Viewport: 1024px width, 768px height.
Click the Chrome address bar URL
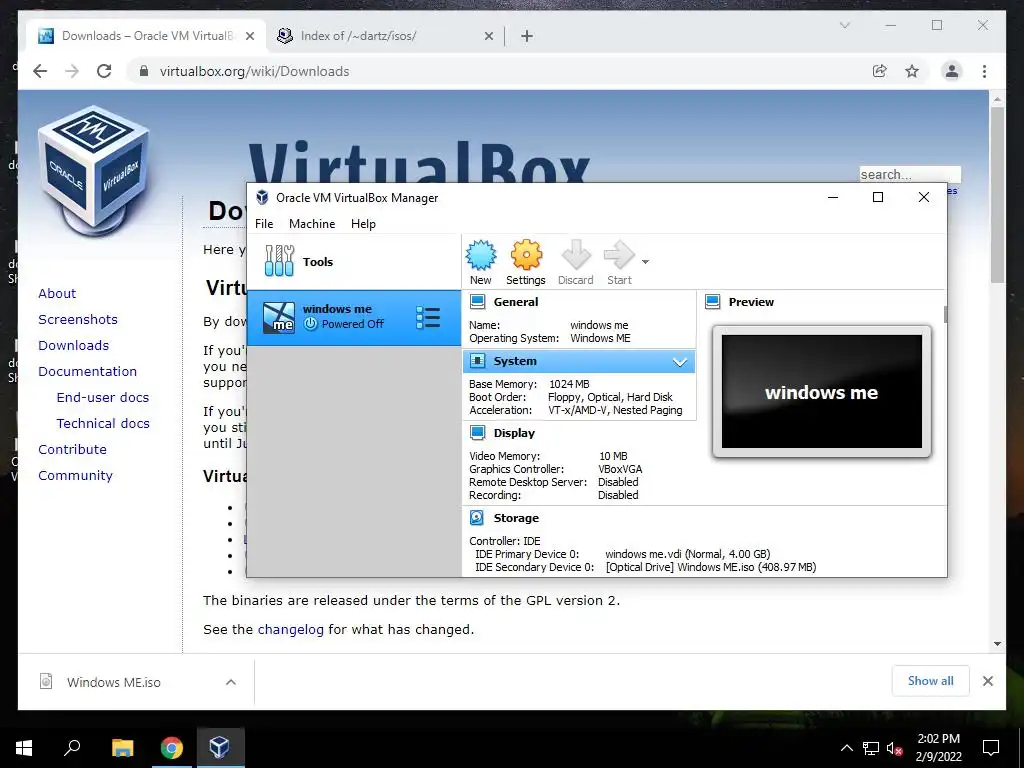(255, 71)
